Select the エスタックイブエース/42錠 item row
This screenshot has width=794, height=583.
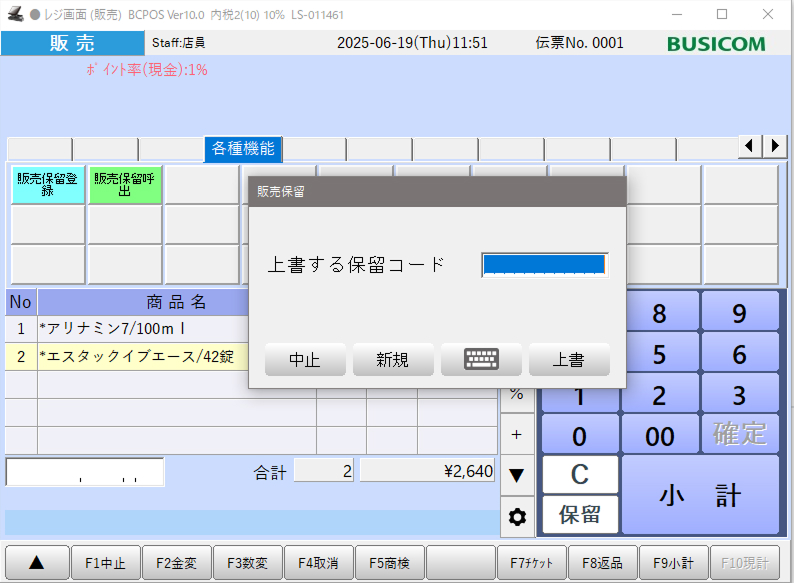coord(140,356)
